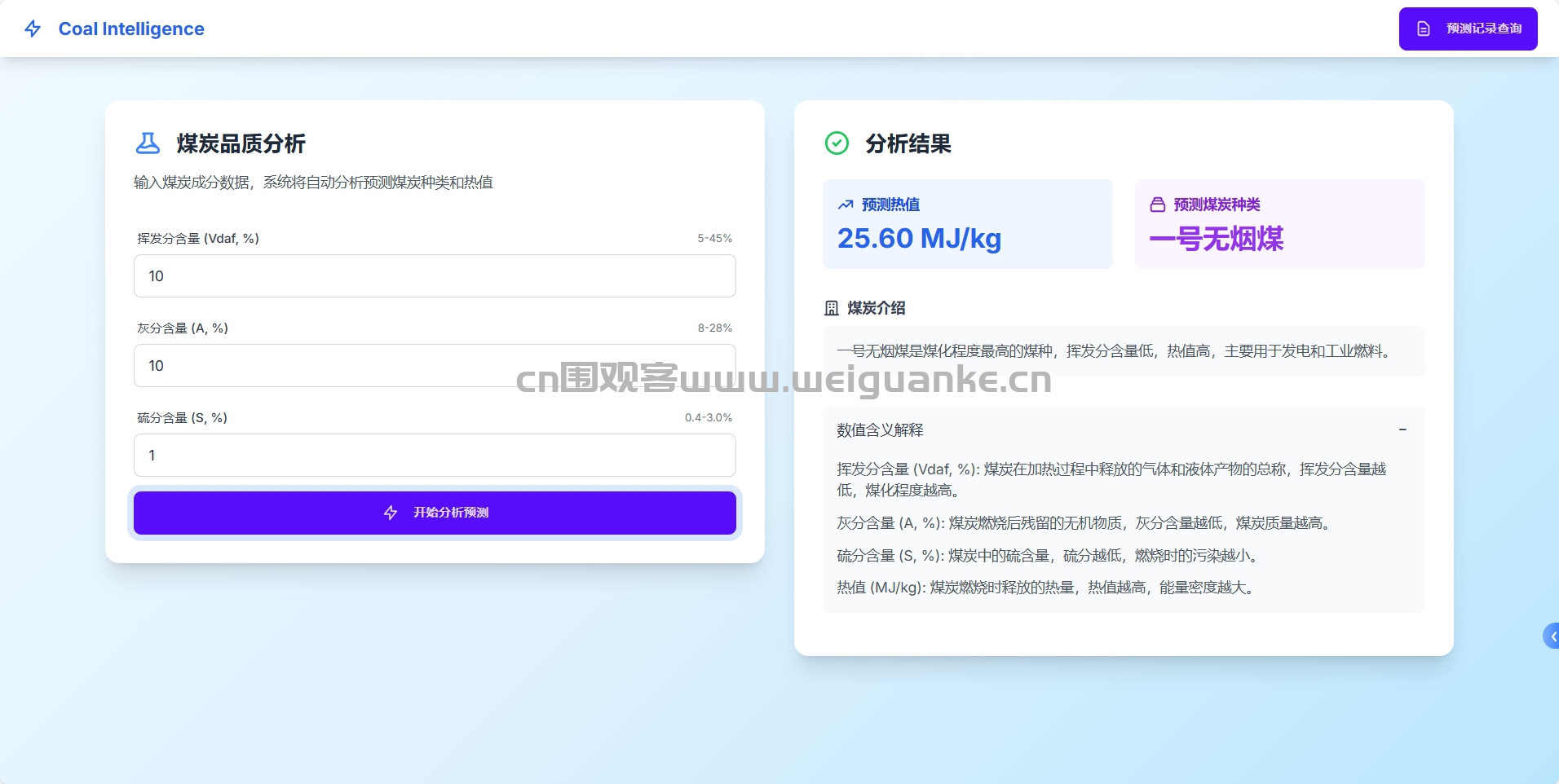Select the 25.60 MJ/kg predicted value

(x=919, y=239)
